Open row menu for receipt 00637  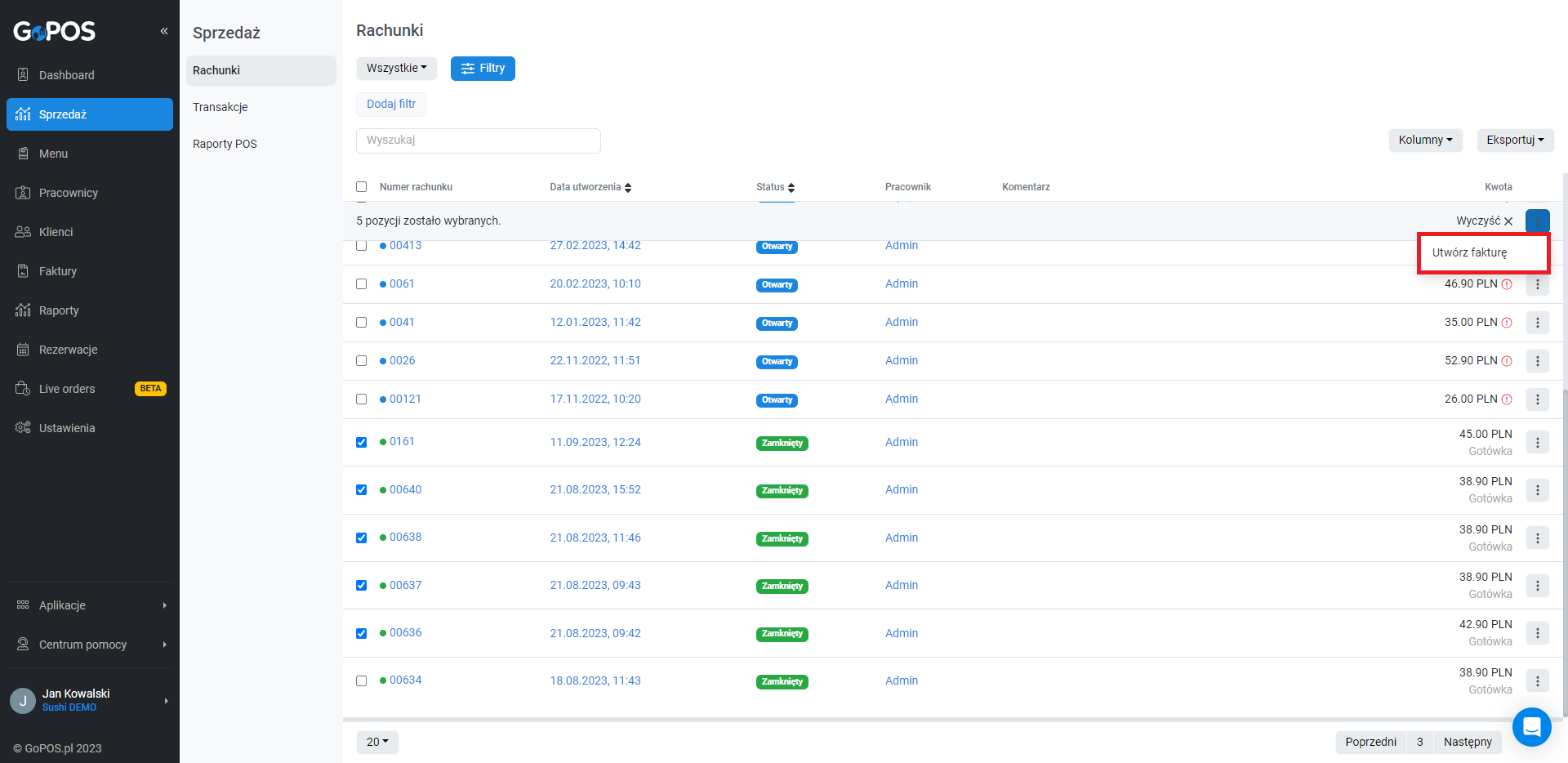1538,586
